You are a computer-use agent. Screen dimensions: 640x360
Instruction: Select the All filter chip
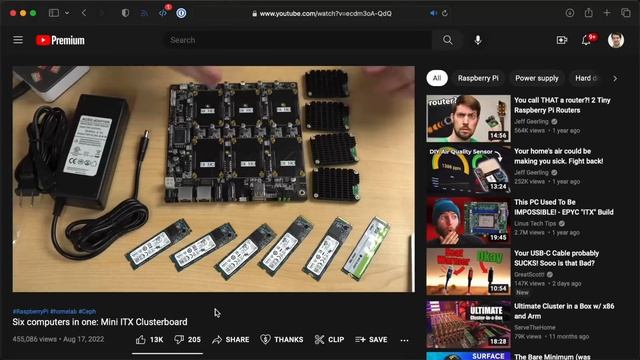pyautogui.click(x=437, y=78)
